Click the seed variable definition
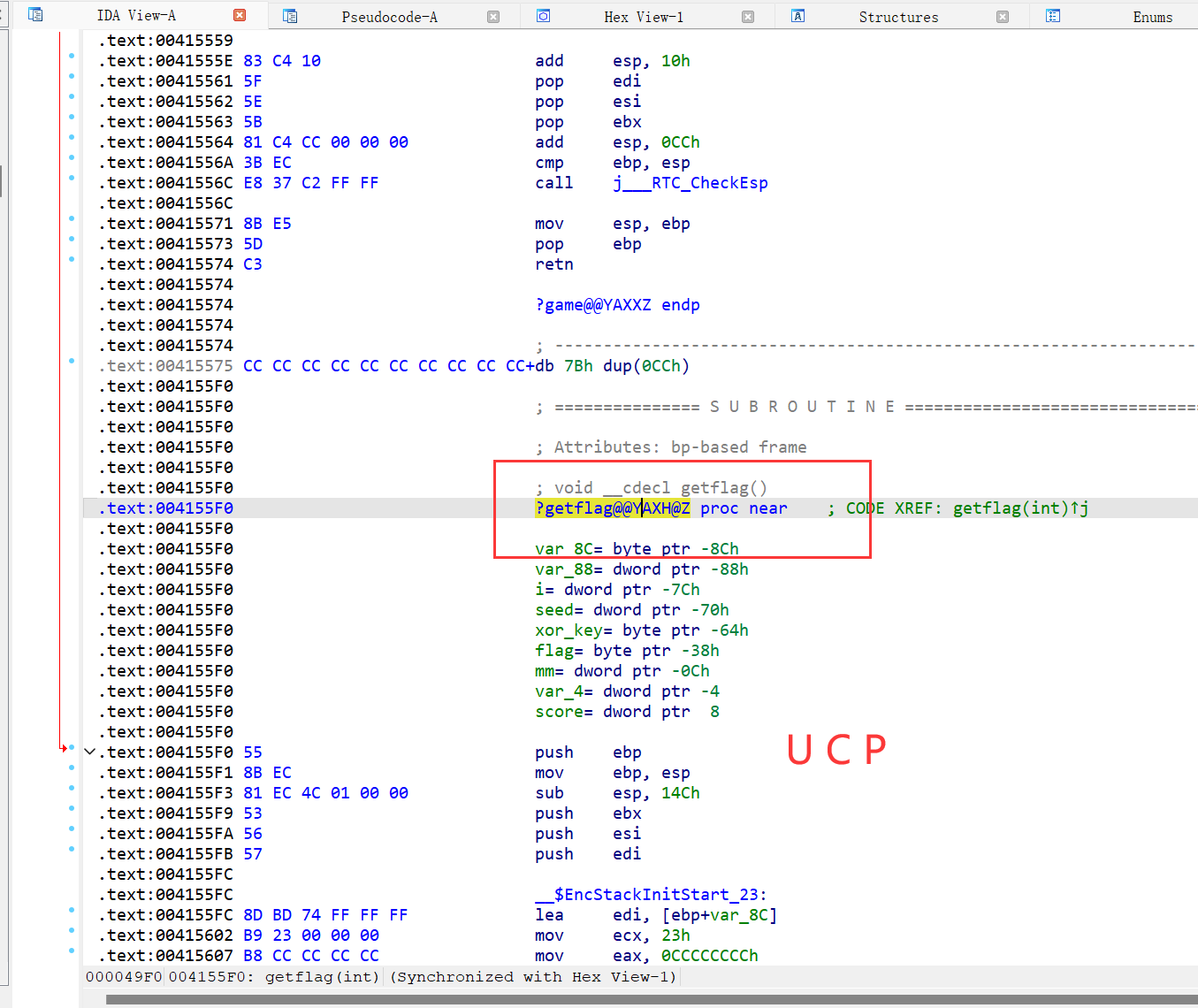 [632, 610]
